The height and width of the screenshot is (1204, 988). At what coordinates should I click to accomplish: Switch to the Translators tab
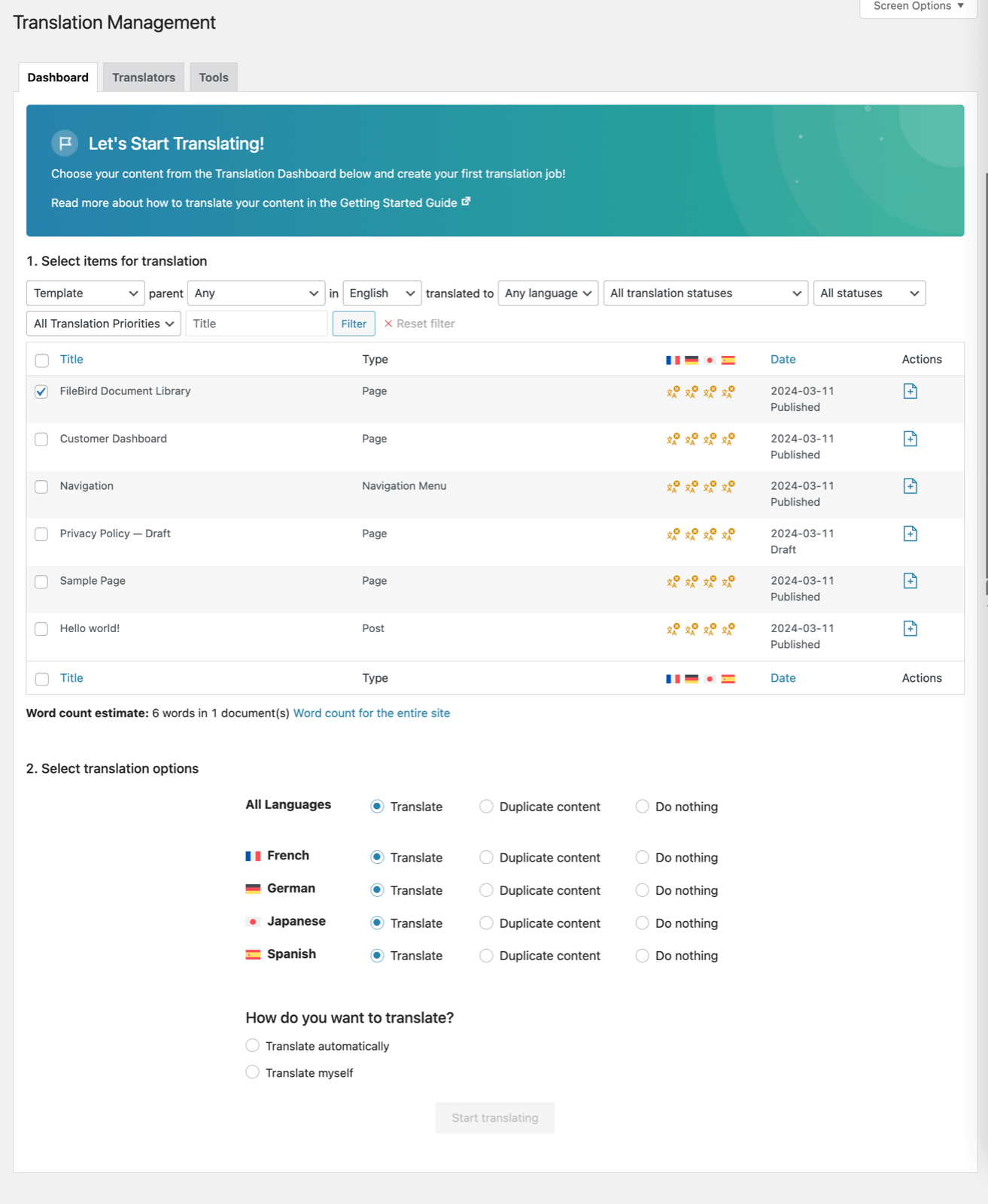coord(144,78)
